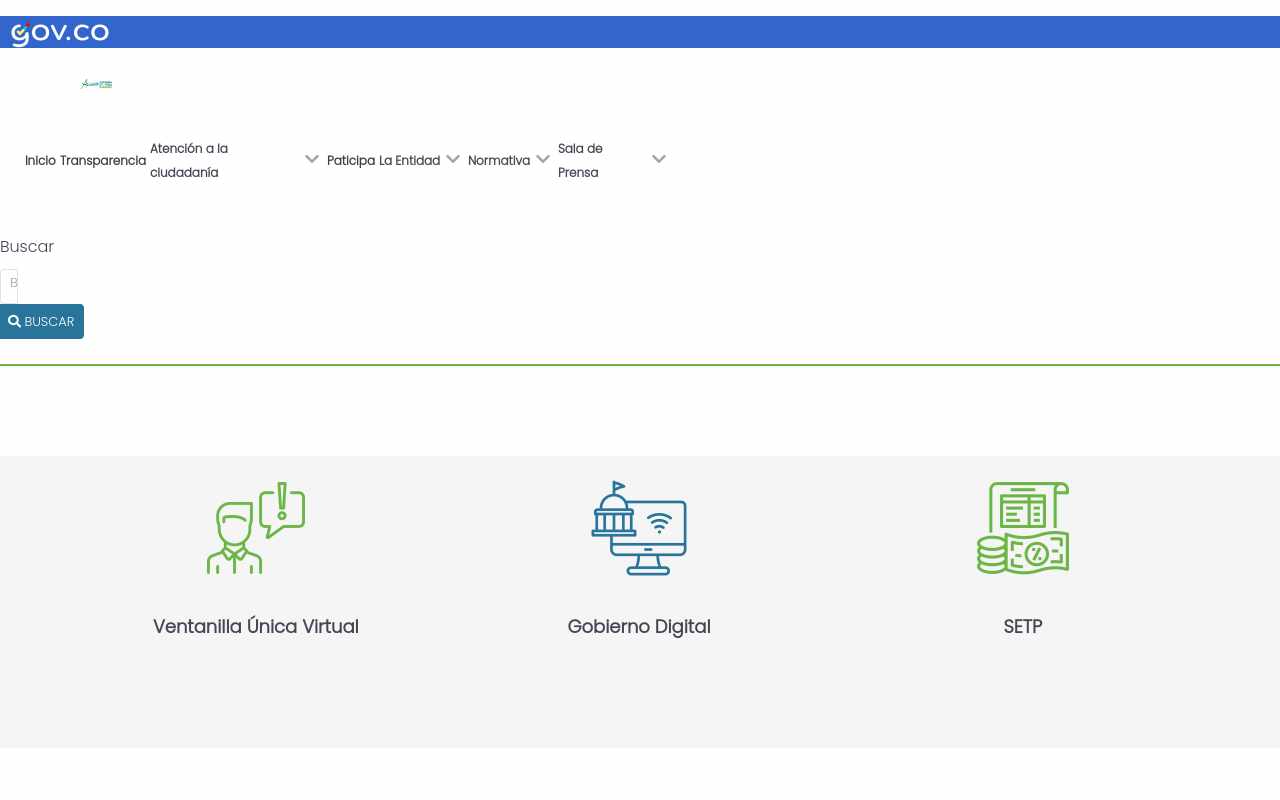Open the small entity logo below the header
Screen dimensions: 1280x800
(97, 84)
